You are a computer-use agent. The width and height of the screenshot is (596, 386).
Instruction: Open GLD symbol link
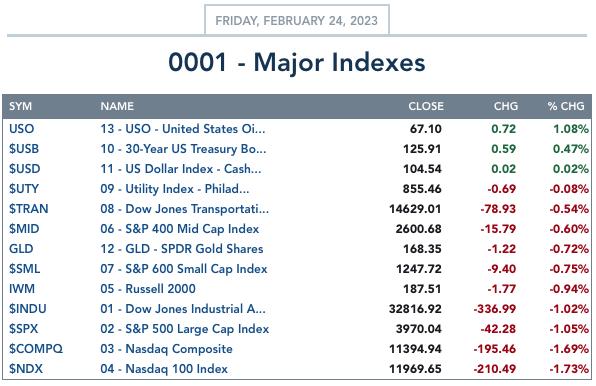pos(21,249)
